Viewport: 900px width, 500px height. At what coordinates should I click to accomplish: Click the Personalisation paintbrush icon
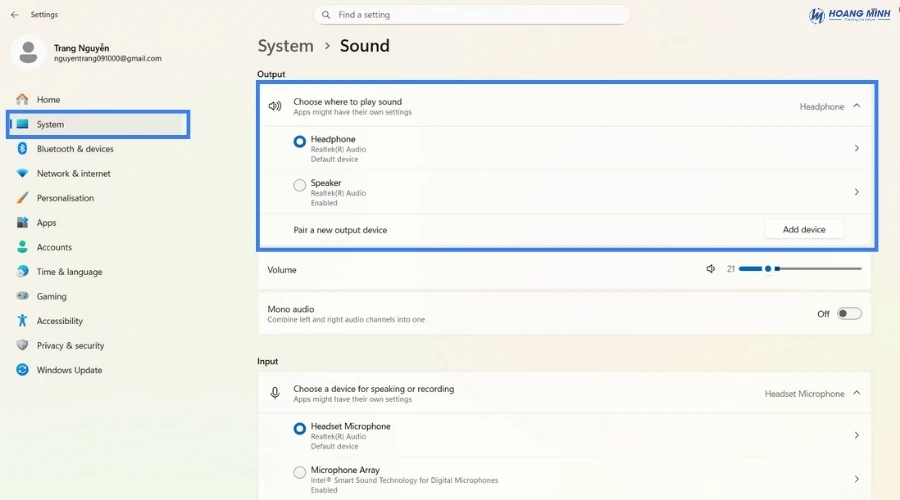coord(22,198)
